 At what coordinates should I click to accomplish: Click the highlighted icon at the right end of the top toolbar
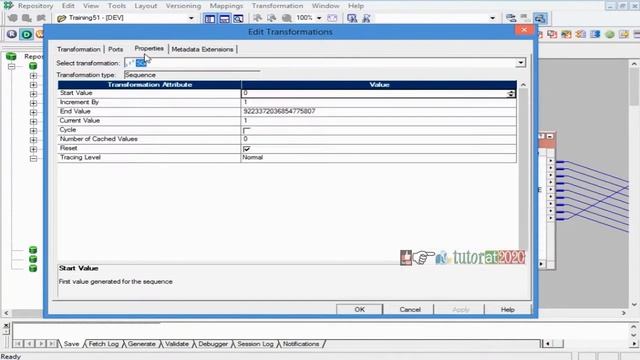tap(540, 18)
